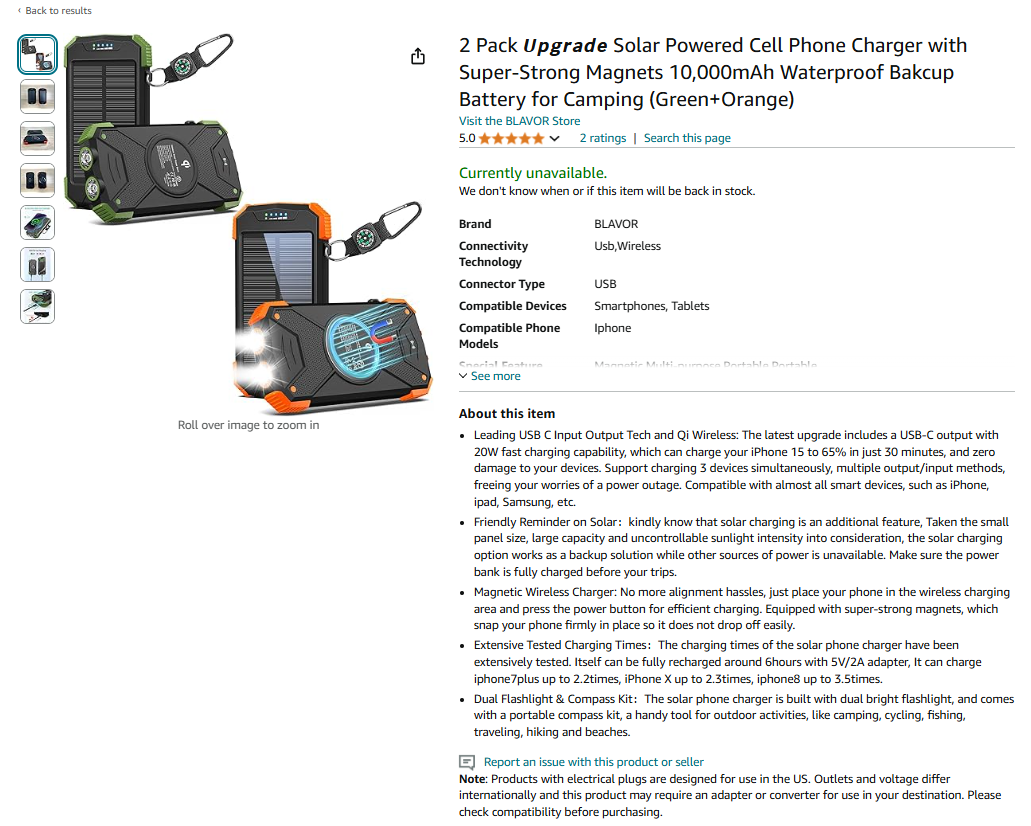The height and width of the screenshot is (826, 1031).
Task: Click Search this page link
Action: point(687,138)
